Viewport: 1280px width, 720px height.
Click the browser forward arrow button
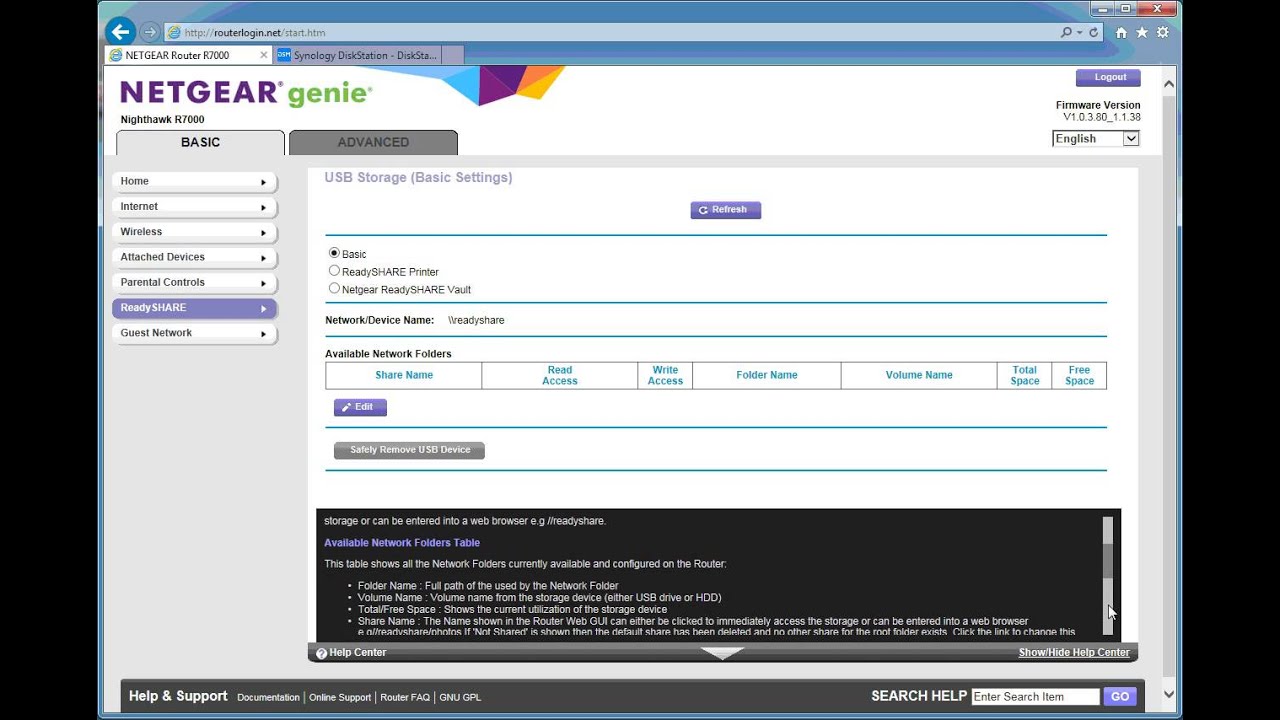150,32
